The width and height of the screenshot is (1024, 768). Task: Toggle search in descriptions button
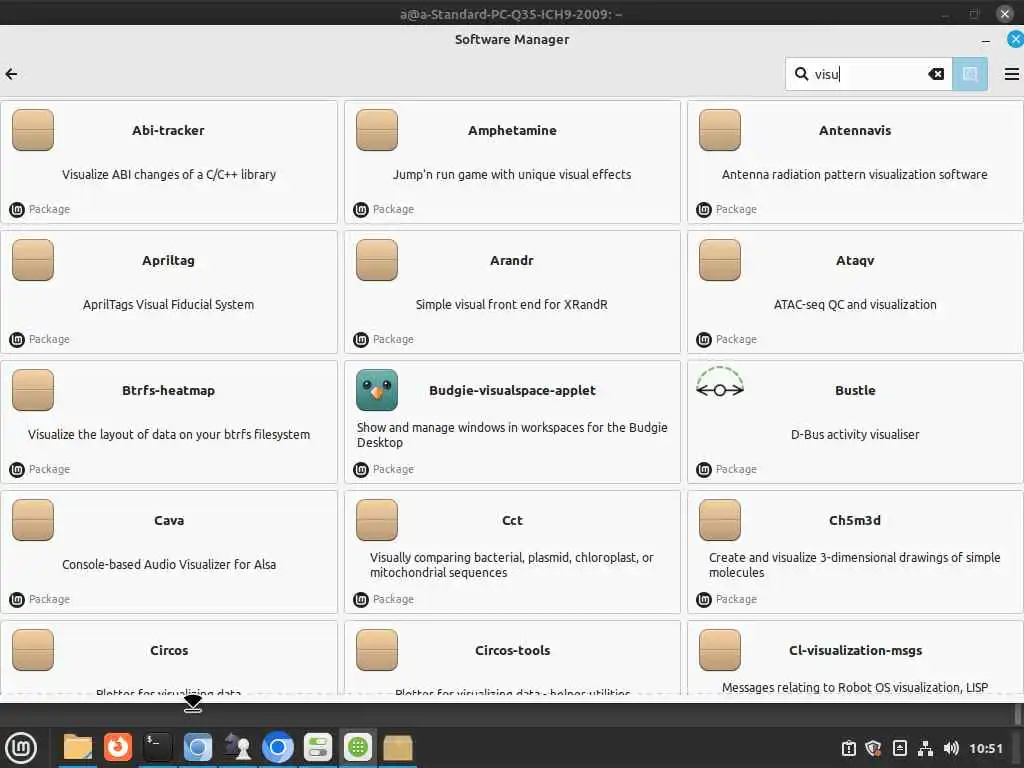pos(970,74)
